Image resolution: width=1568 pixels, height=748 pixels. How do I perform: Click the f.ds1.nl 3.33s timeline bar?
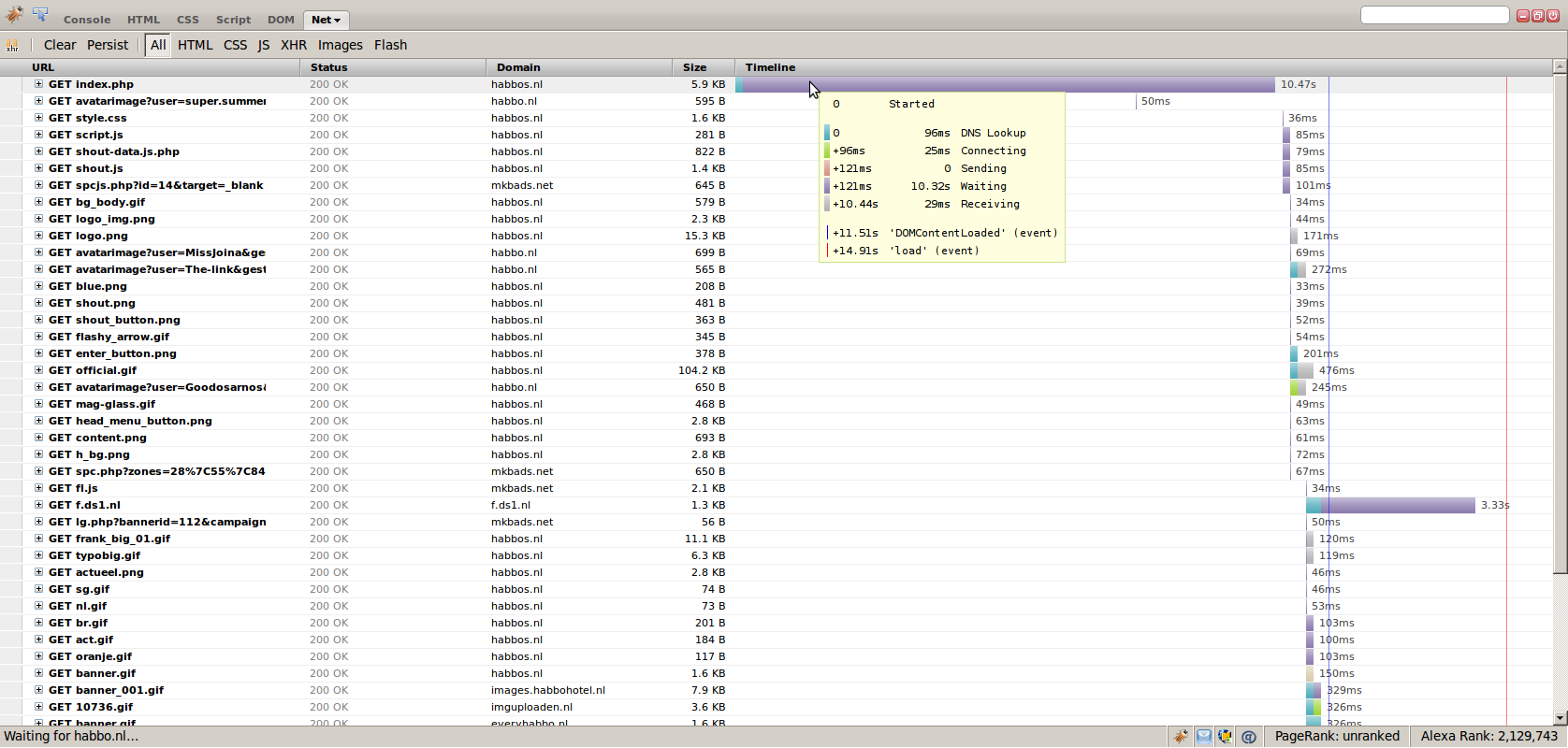(x=1390, y=505)
